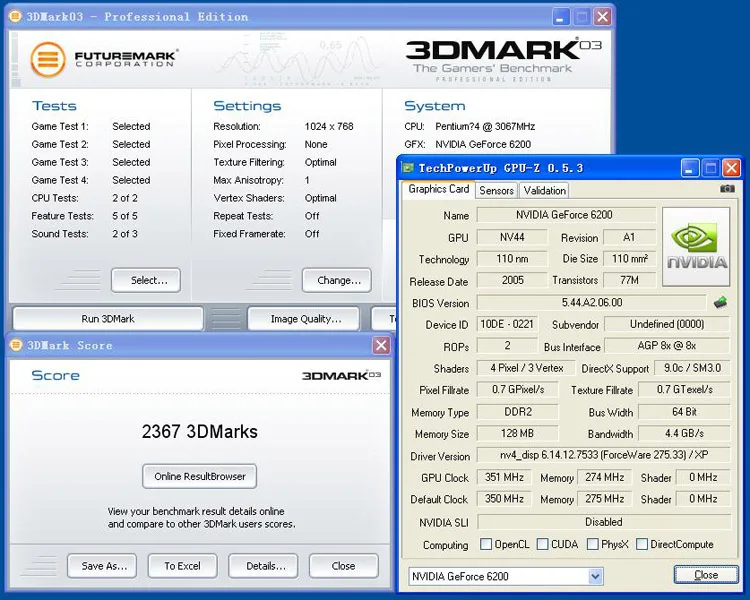This screenshot has height=600, width=750.
Task: Click the Sound Tests 2 of 3 text
Action: pyautogui.click(x=125, y=234)
